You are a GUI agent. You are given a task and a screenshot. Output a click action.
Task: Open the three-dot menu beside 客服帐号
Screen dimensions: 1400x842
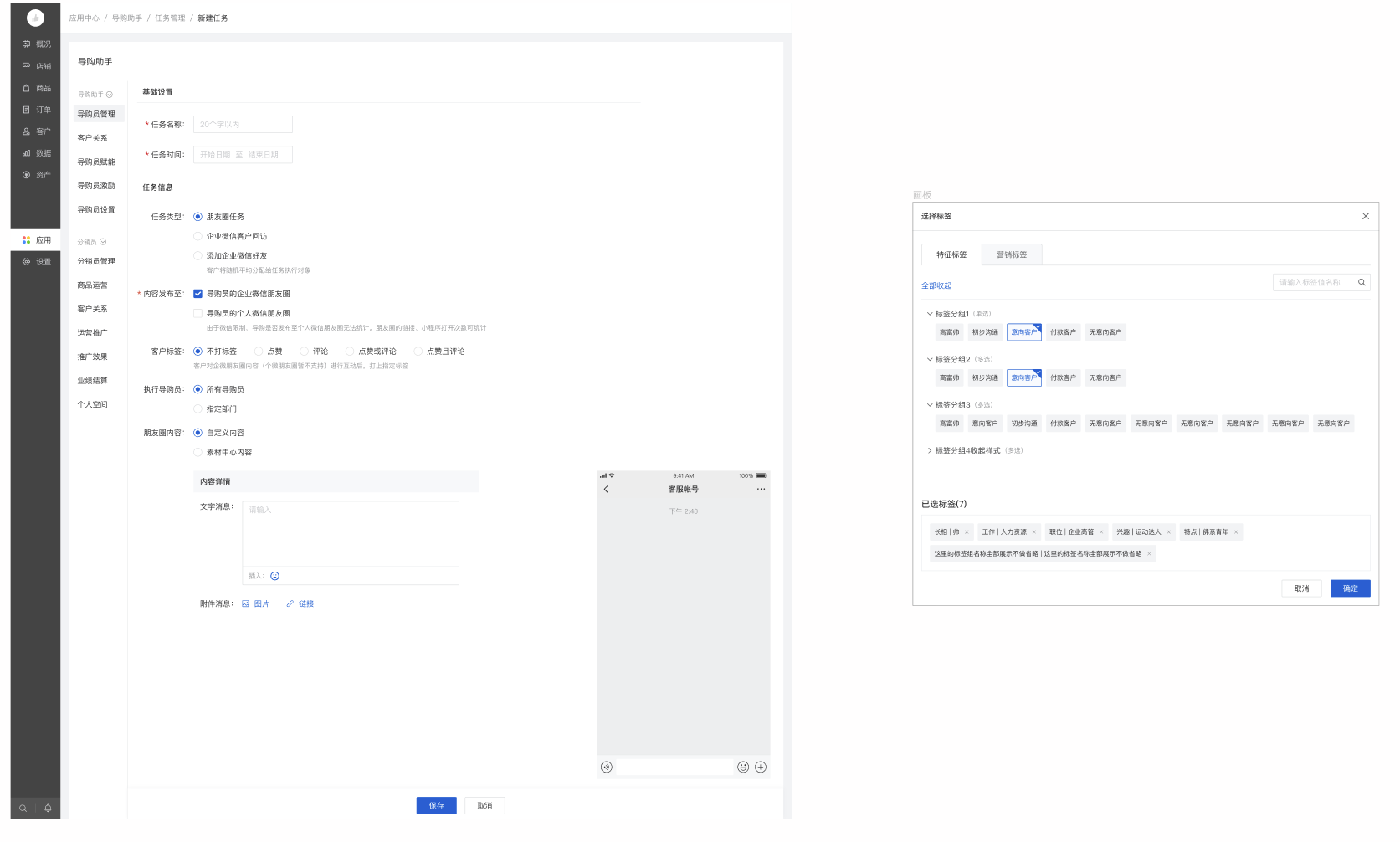pos(761,490)
